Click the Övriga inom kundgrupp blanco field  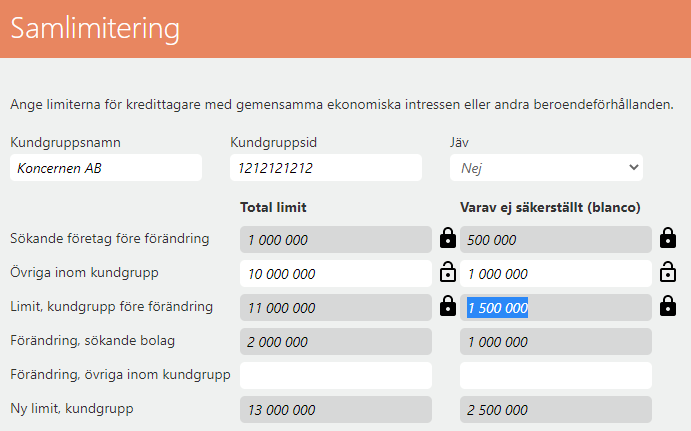click(556, 274)
